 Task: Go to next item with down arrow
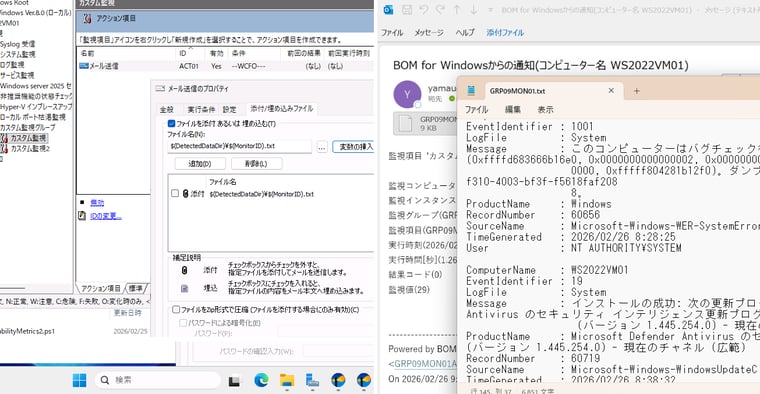click(474, 10)
